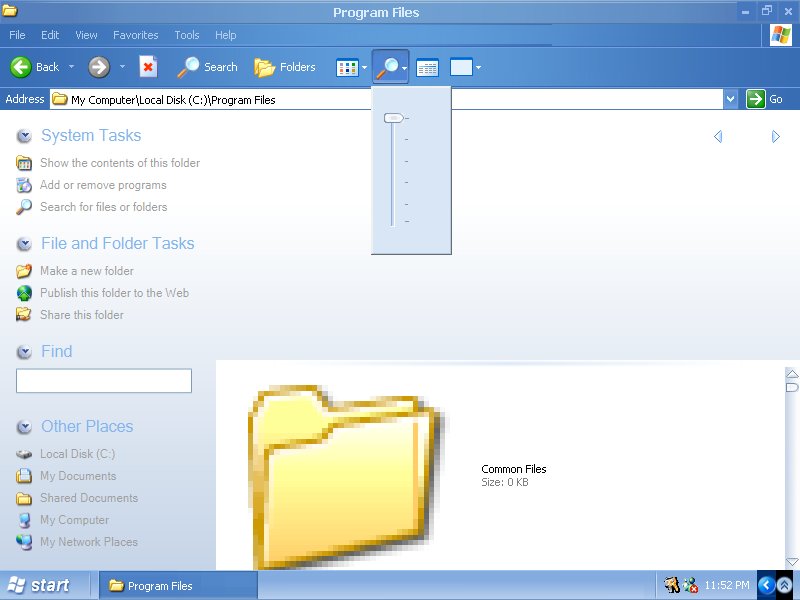Click the green Back arrow button
The image size is (800, 600).
click(x=21, y=67)
